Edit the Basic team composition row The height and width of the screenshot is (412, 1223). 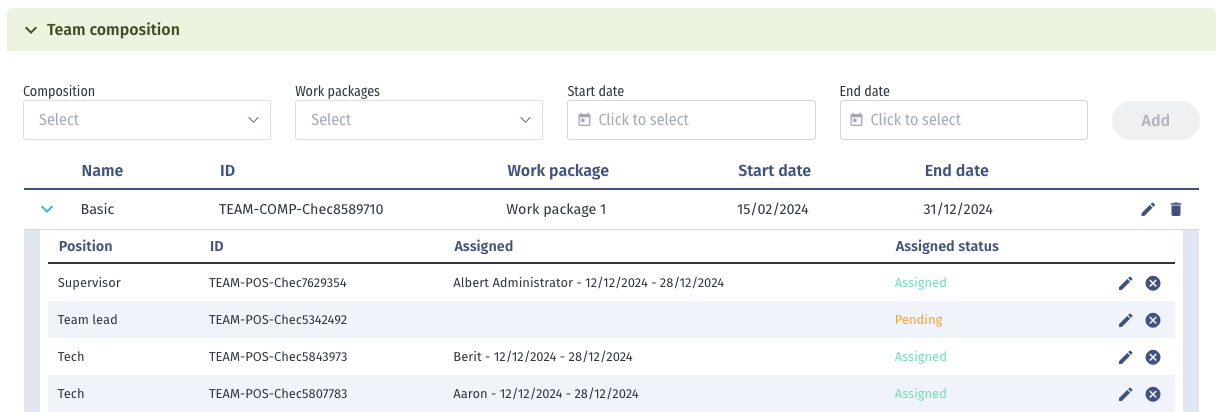pyautogui.click(x=1148, y=209)
